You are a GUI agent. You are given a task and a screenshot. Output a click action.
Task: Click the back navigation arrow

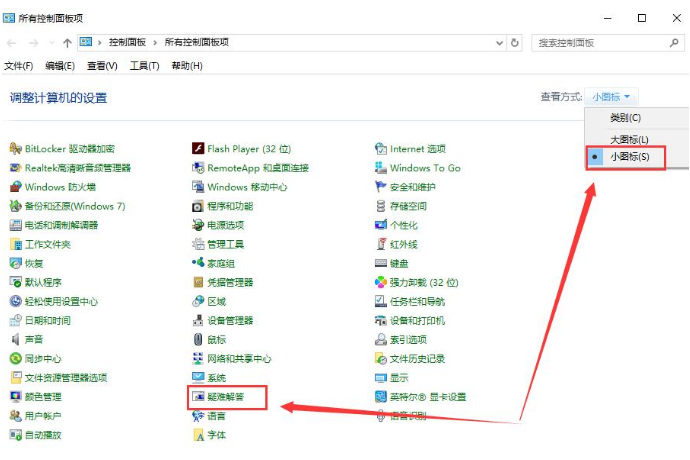coord(12,43)
